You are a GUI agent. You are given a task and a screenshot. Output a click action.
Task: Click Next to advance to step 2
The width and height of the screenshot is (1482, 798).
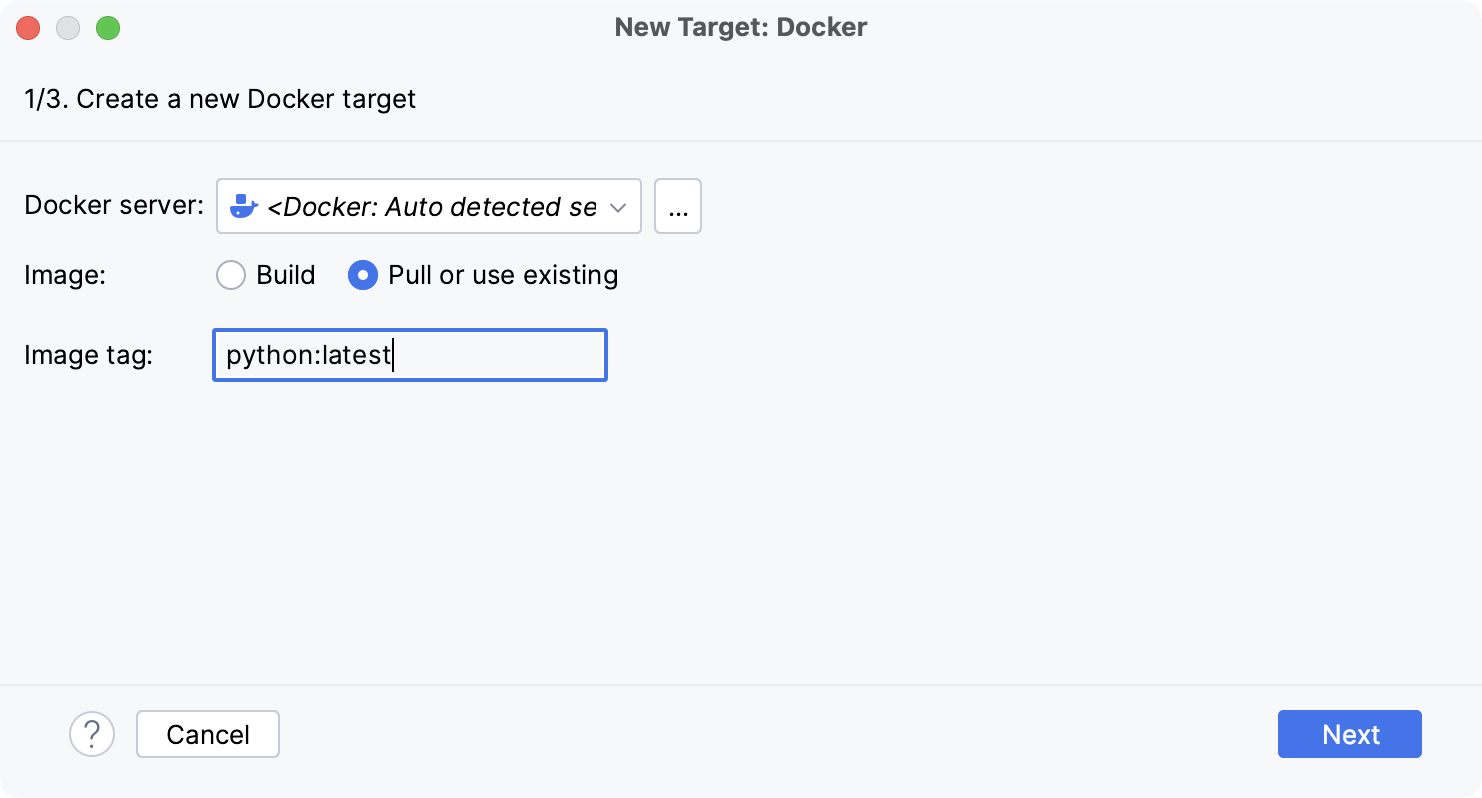click(1349, 734)
